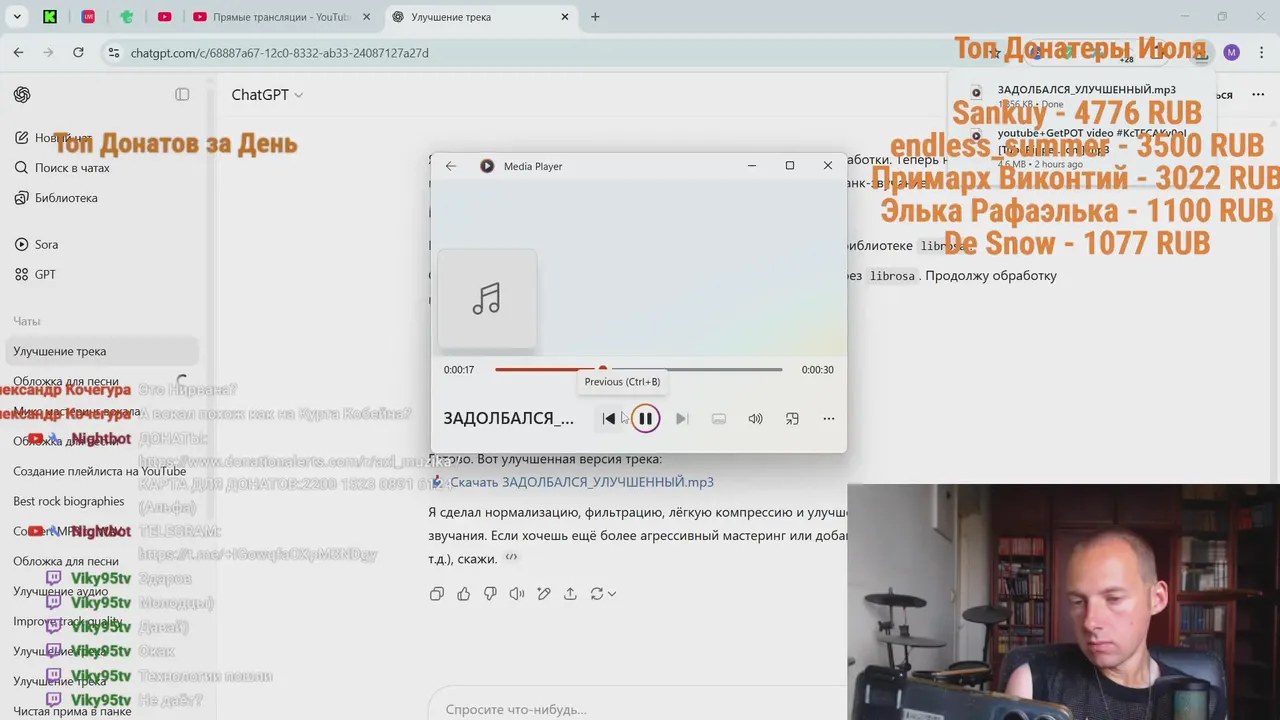Open the ChatGPT model selector dropdown
The width and height of the screenshot is (1280, 720).
coord(267,95)
